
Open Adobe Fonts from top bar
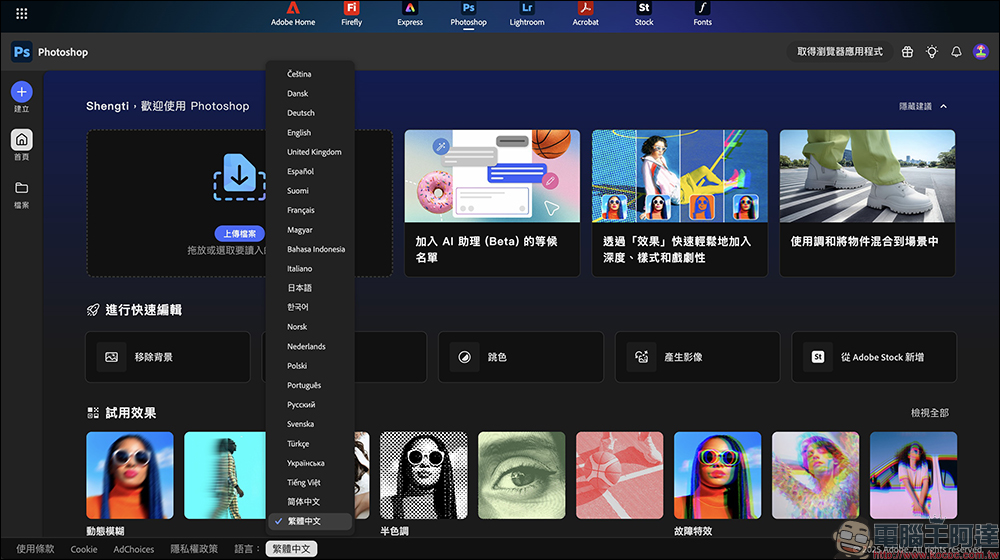pyautogui.click(x=702, y=14)
